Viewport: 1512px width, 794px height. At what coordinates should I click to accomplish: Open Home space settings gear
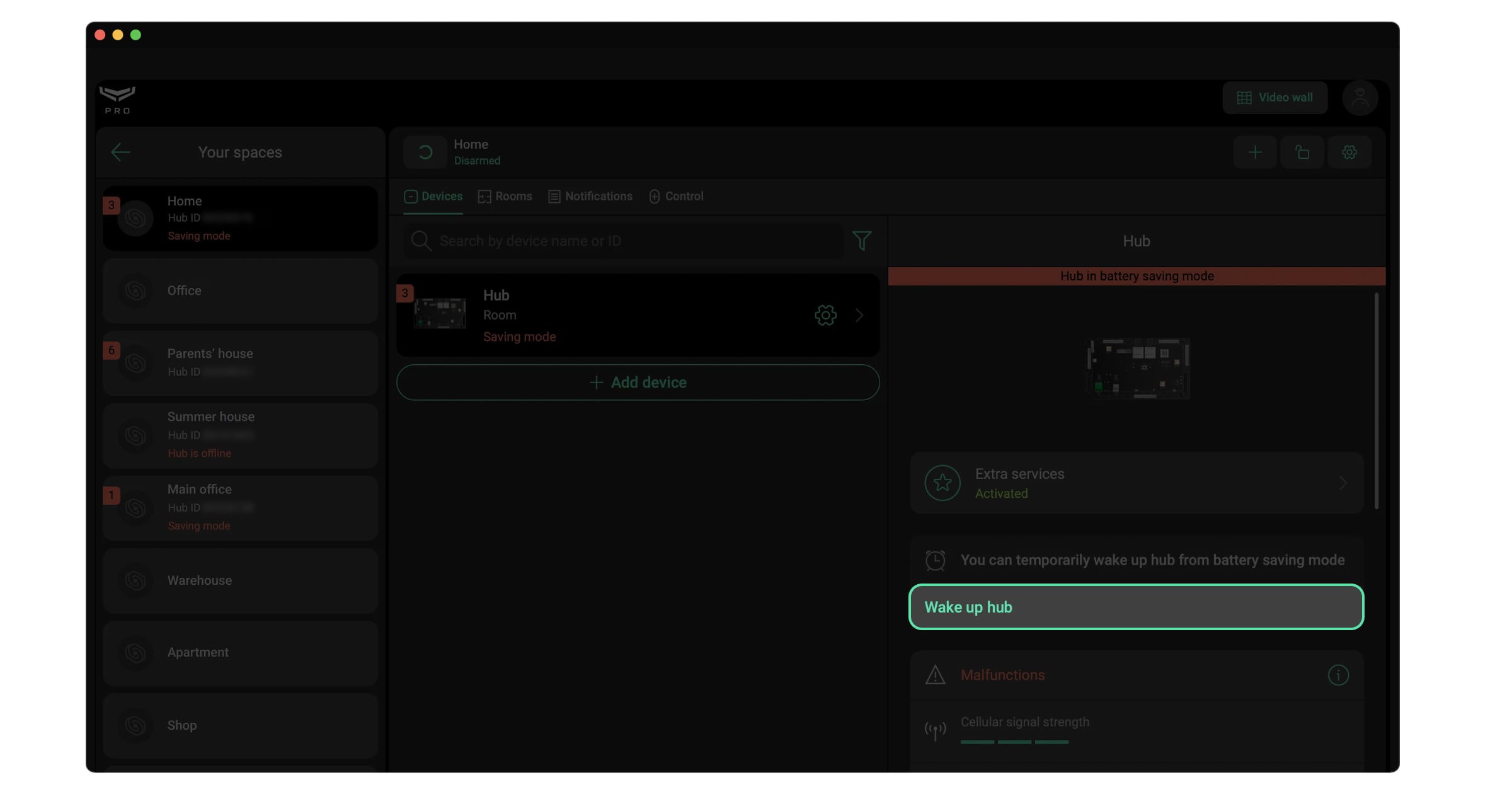tap(1349, 152)
